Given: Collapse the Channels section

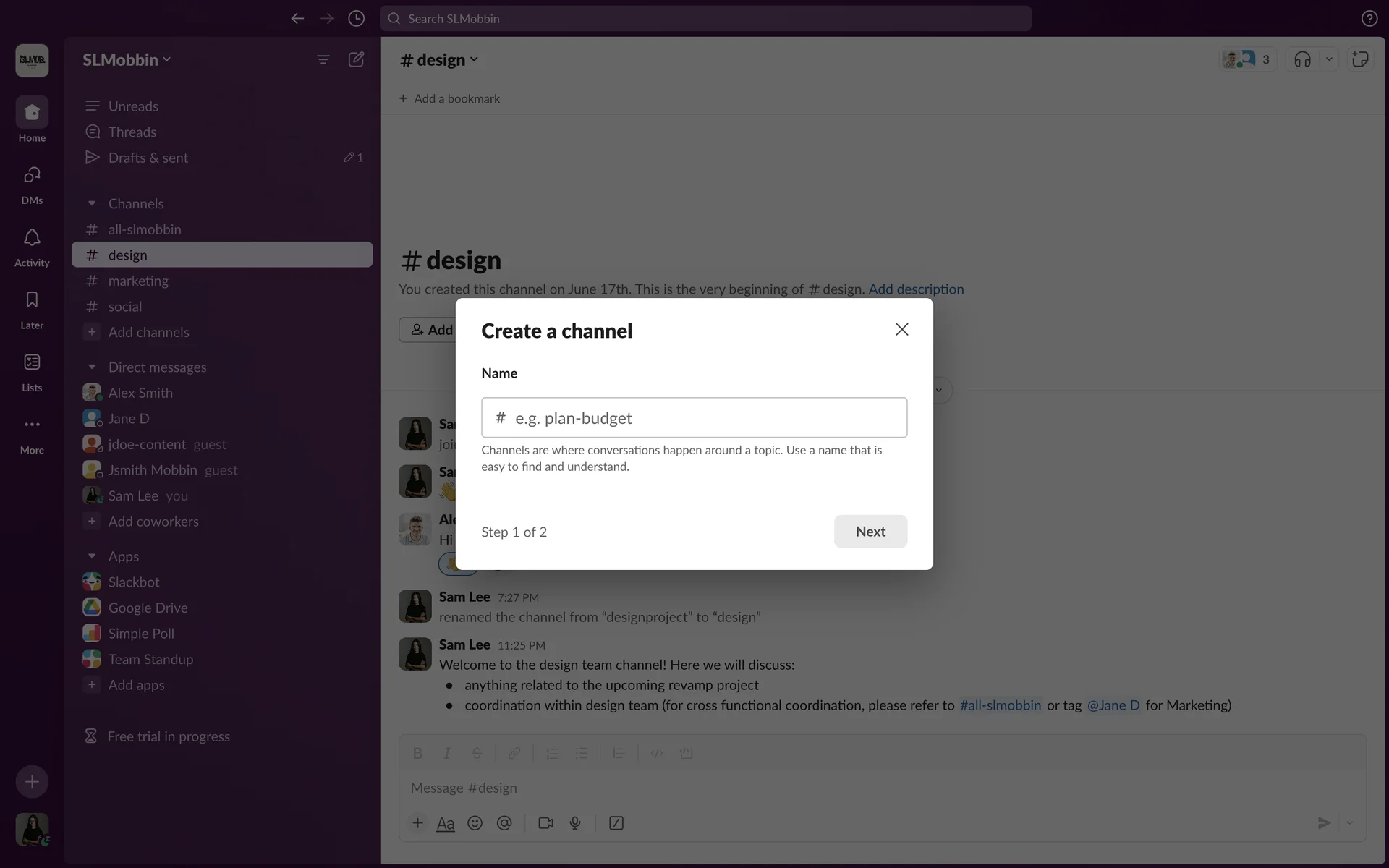Looking at the screenshot, I should coord(92,204).
